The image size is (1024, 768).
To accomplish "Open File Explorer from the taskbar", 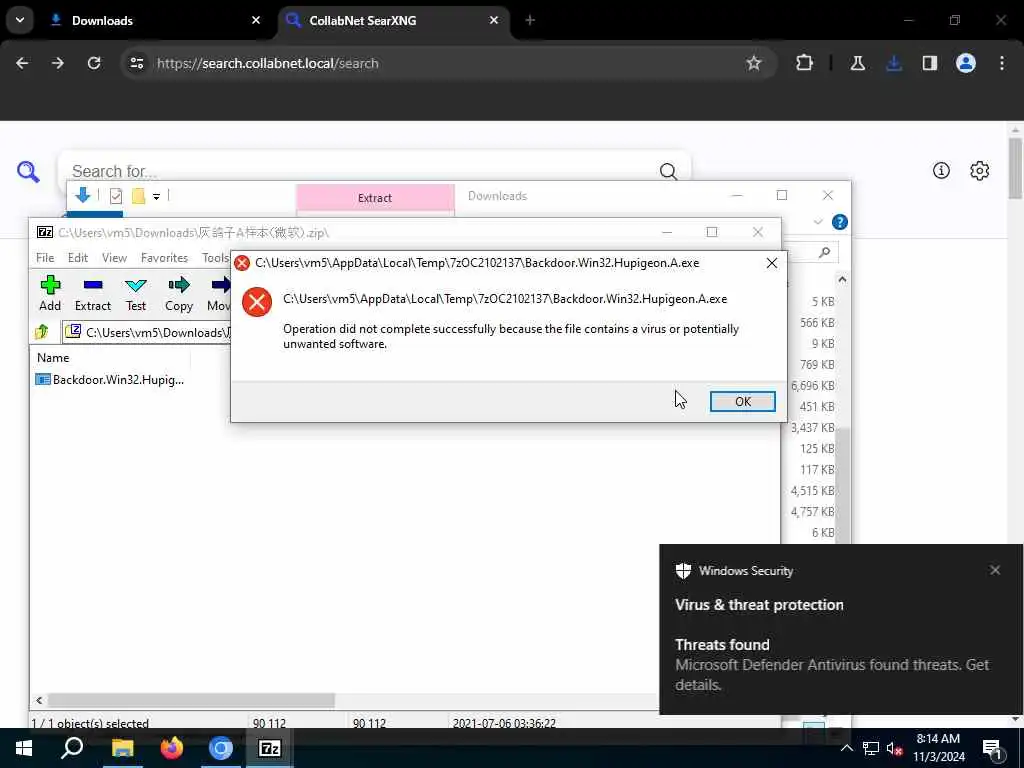I will pos(122,748).
